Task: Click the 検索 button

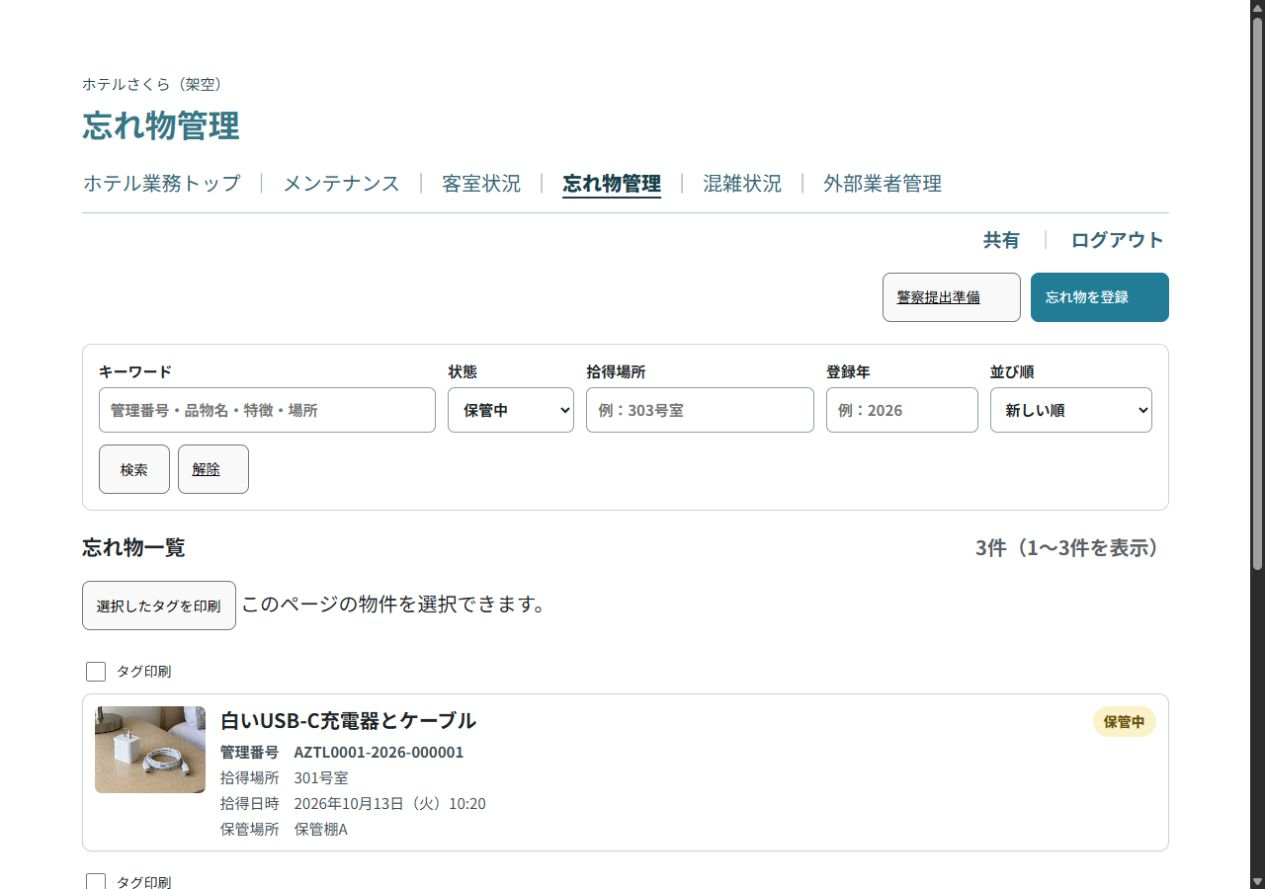Action: click(134, 469)
